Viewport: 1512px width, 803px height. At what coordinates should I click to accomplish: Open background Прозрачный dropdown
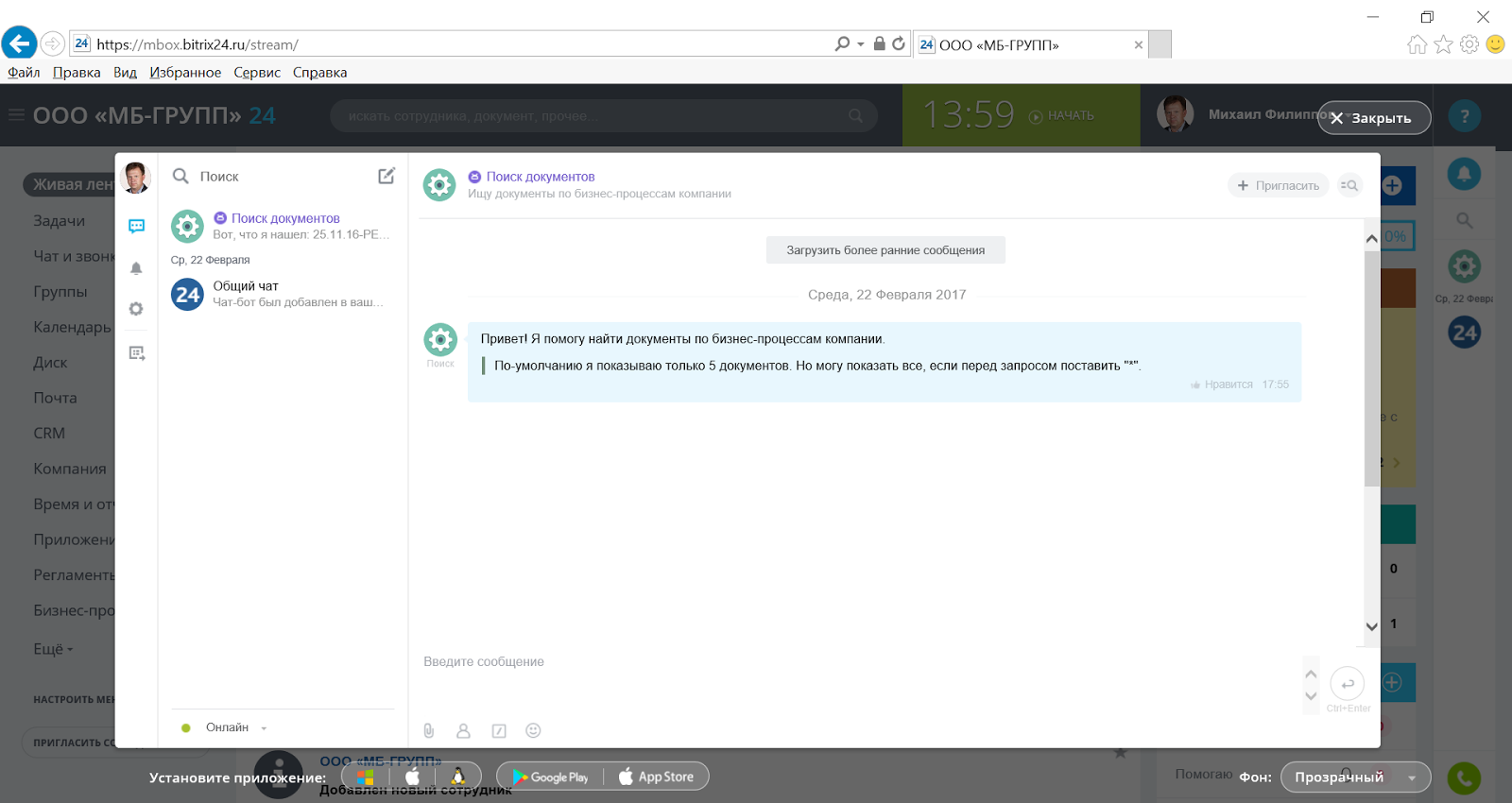[x=1355, y=777]
